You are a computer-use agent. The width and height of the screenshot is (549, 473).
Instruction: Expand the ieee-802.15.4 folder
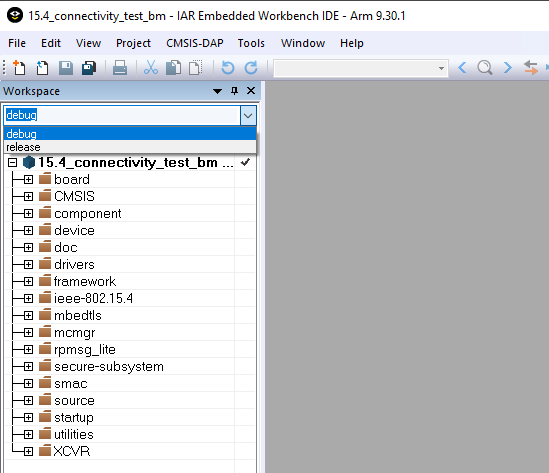pos(28,298)
